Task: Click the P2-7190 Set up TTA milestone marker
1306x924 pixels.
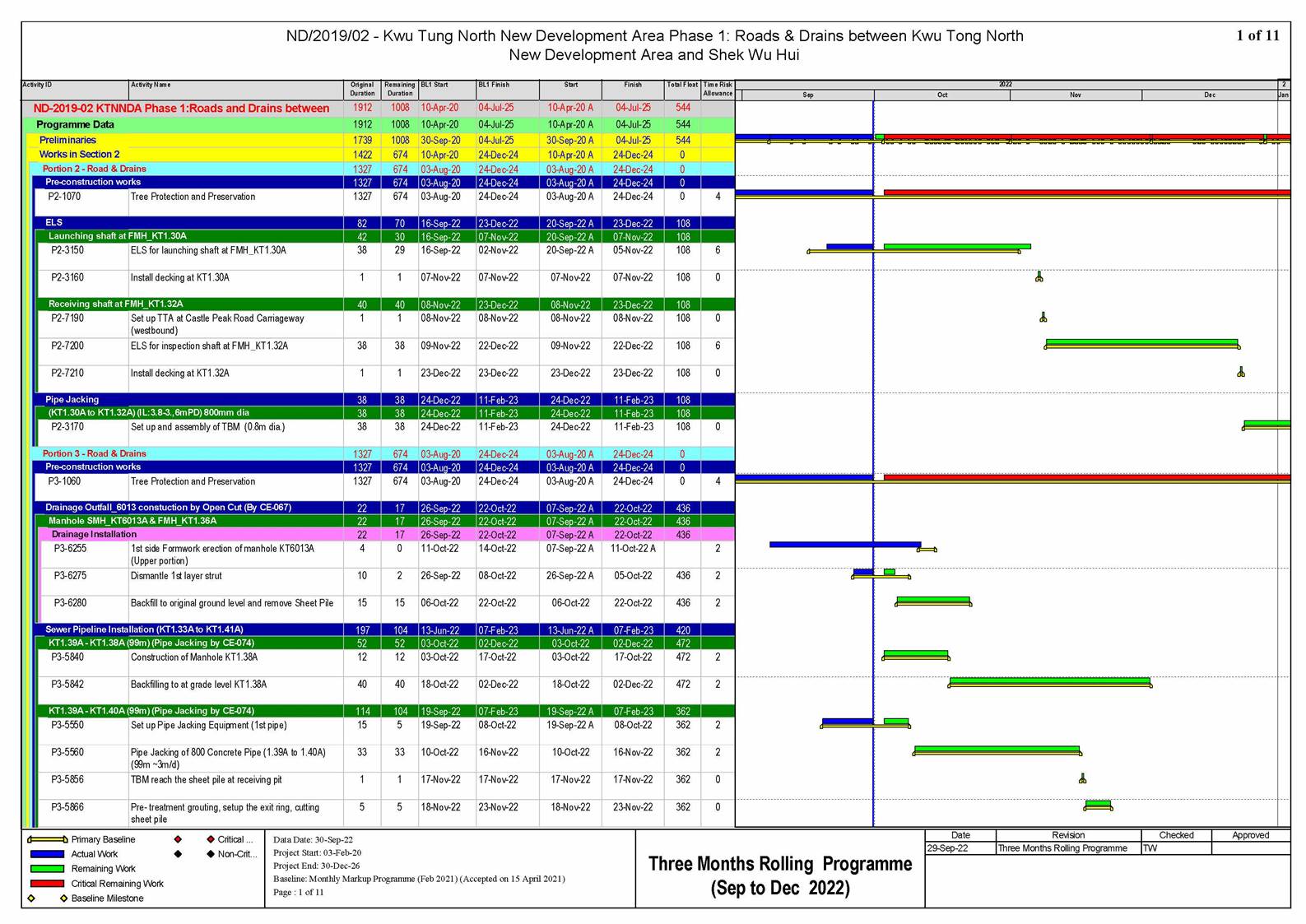Action: (x=1043, y=318)
